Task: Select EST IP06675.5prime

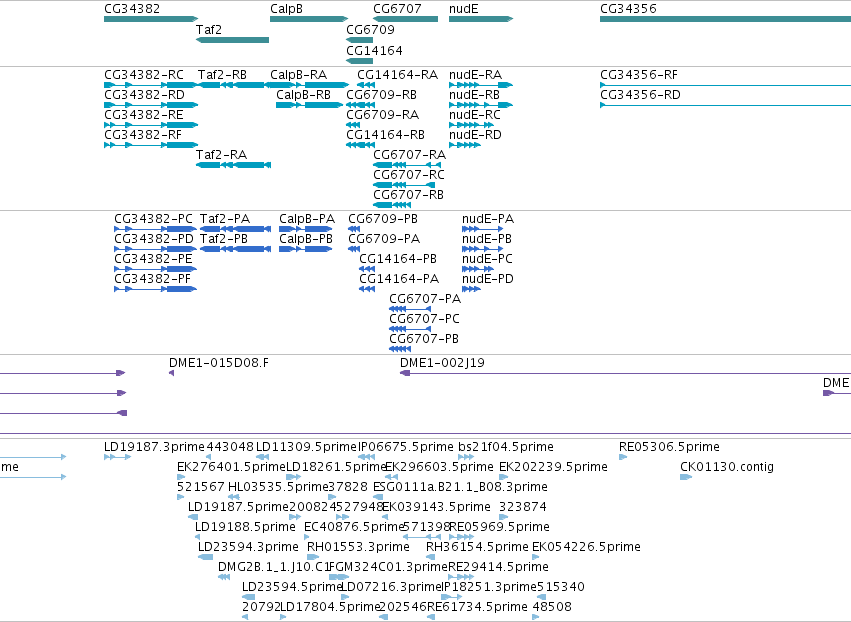Action: [405, 447]
